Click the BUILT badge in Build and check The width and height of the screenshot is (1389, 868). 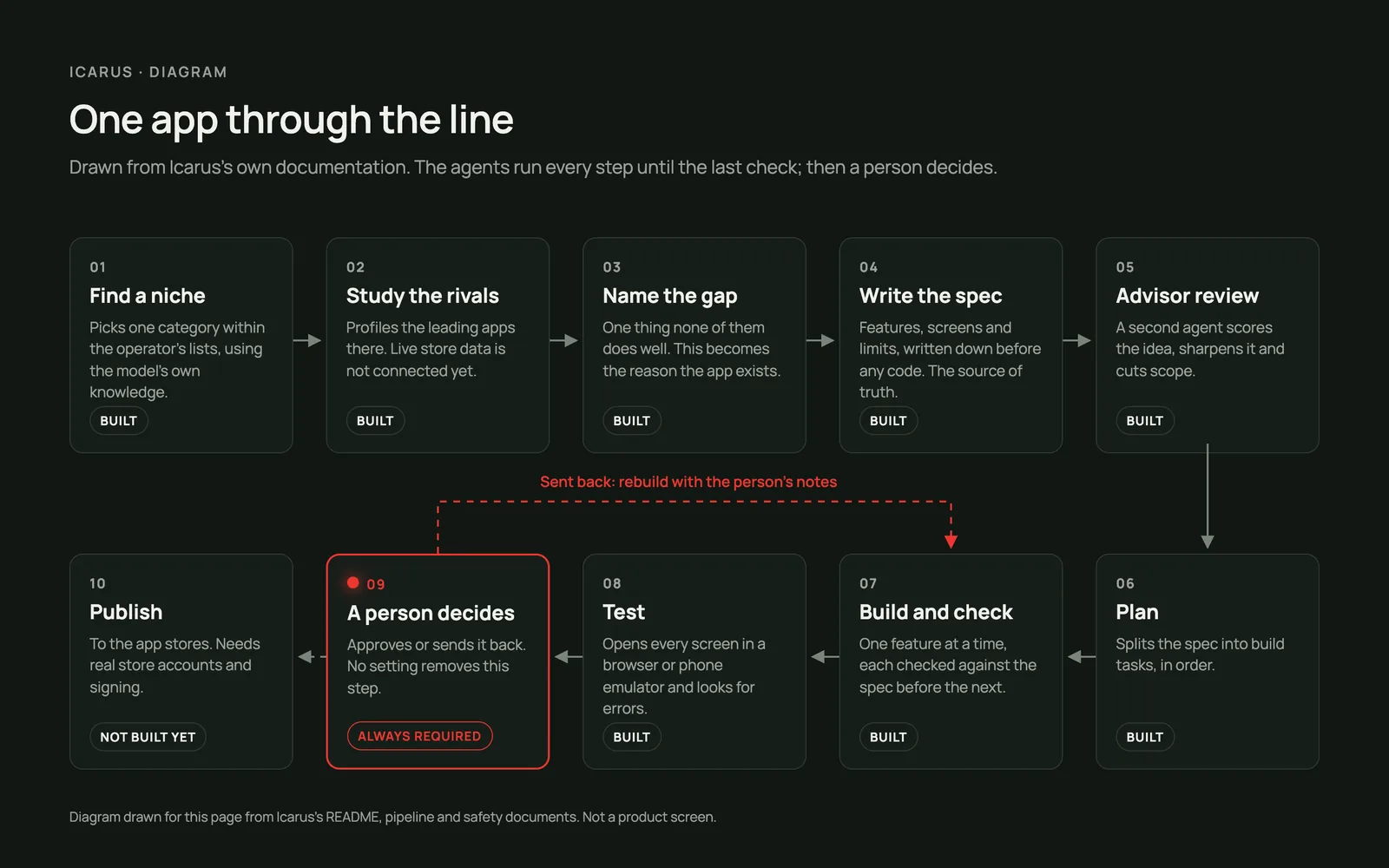(888, 737)
